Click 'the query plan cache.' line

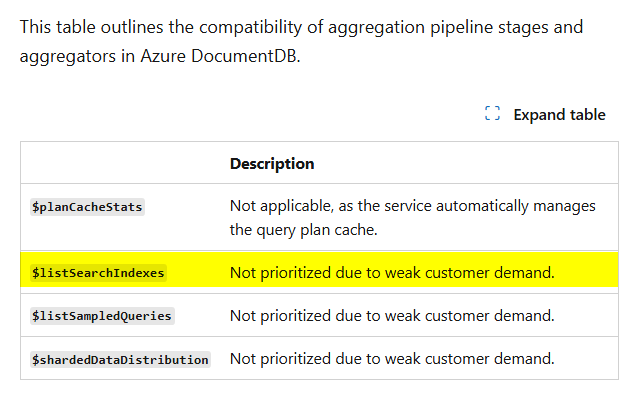[303, 230]
